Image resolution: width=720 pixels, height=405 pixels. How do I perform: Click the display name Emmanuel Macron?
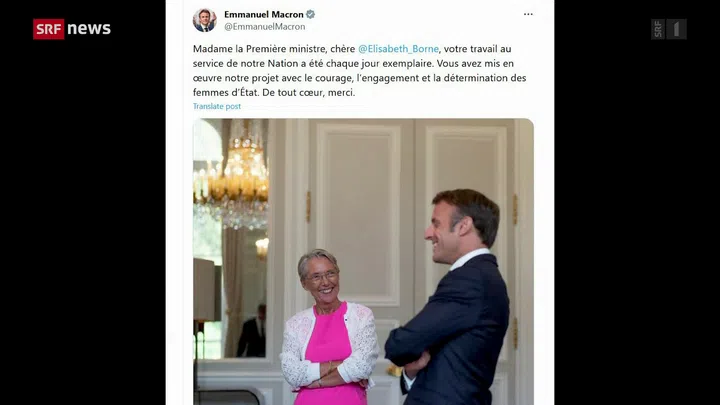click(x=264, y=14)
